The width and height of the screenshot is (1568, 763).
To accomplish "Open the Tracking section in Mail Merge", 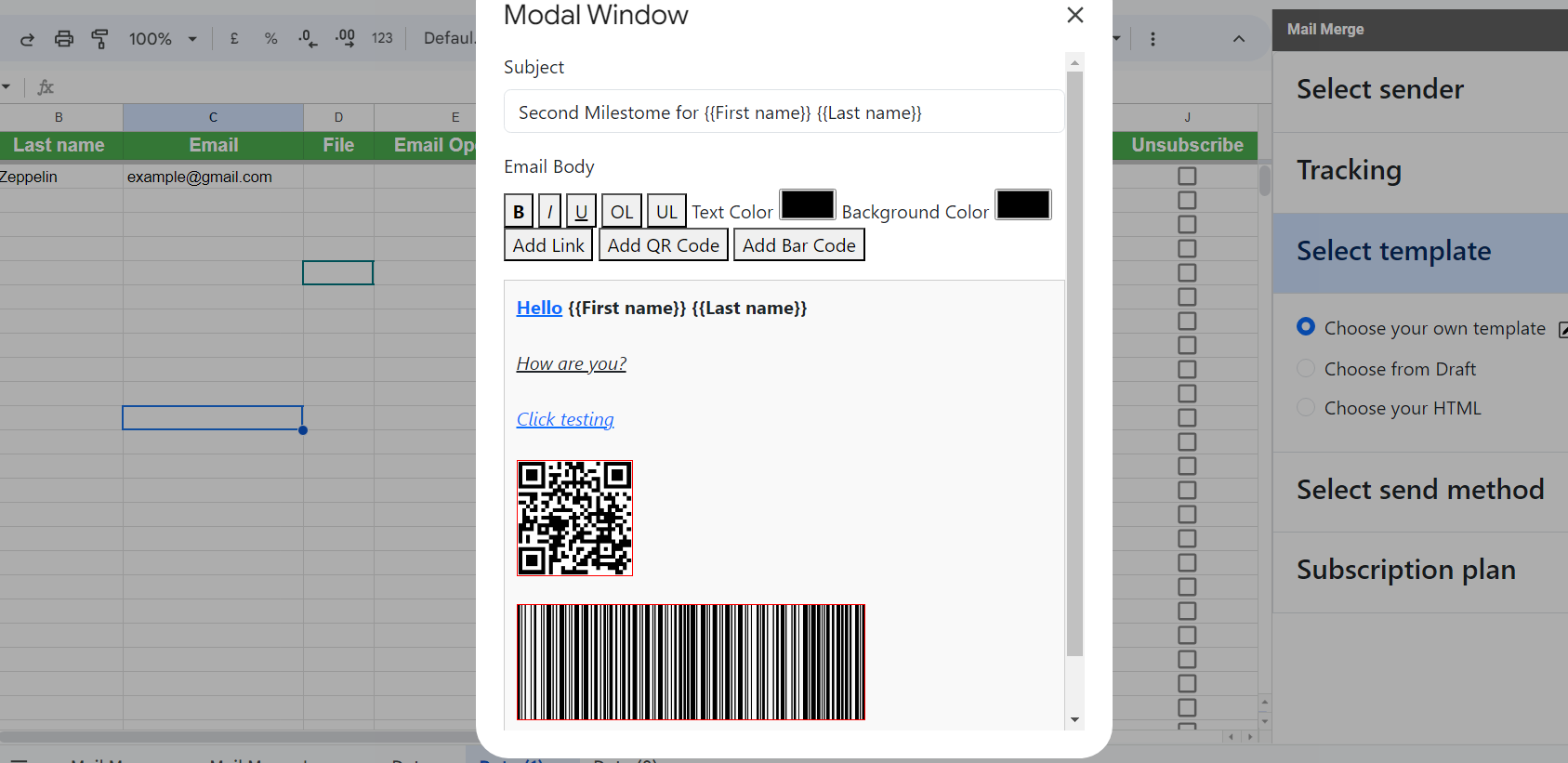I will [x=1349, y=170].
